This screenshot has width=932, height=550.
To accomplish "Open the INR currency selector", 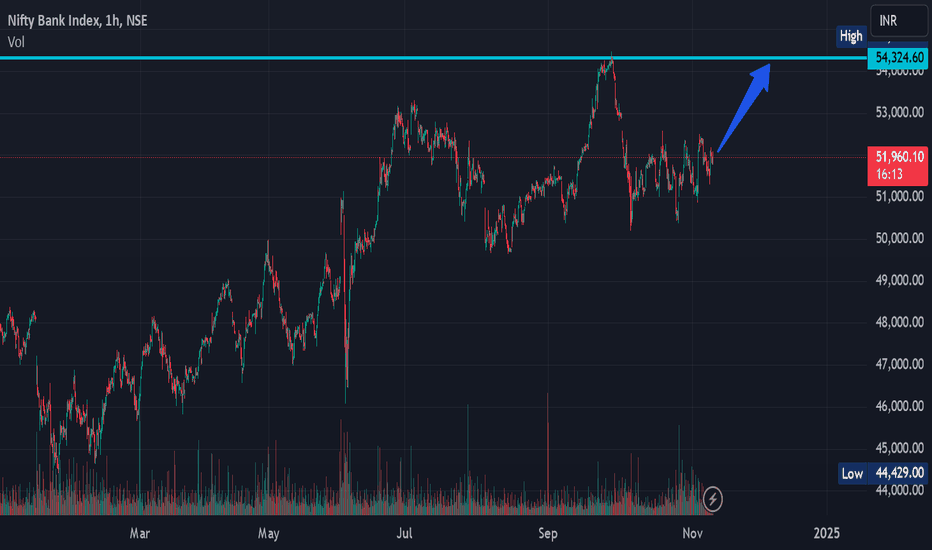I will coord(898,21).
